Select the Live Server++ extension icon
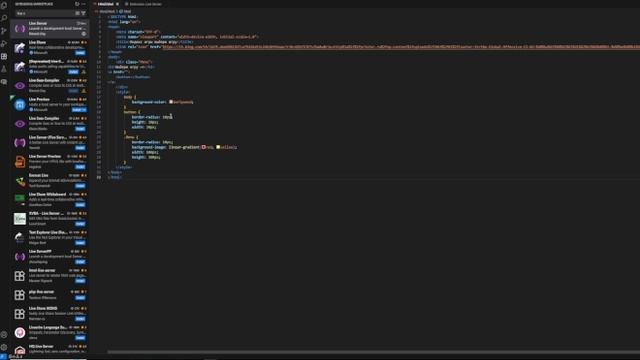 point(20,257)
